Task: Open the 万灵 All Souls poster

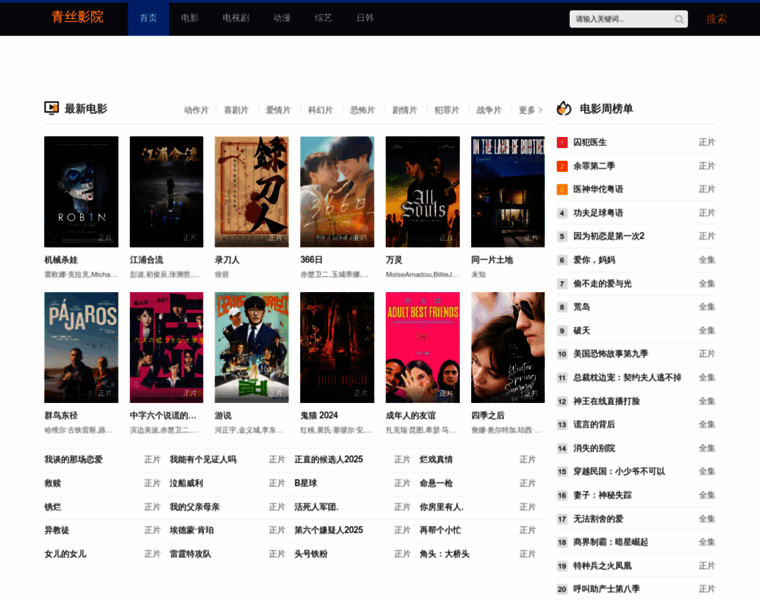Action: [423, 191]
